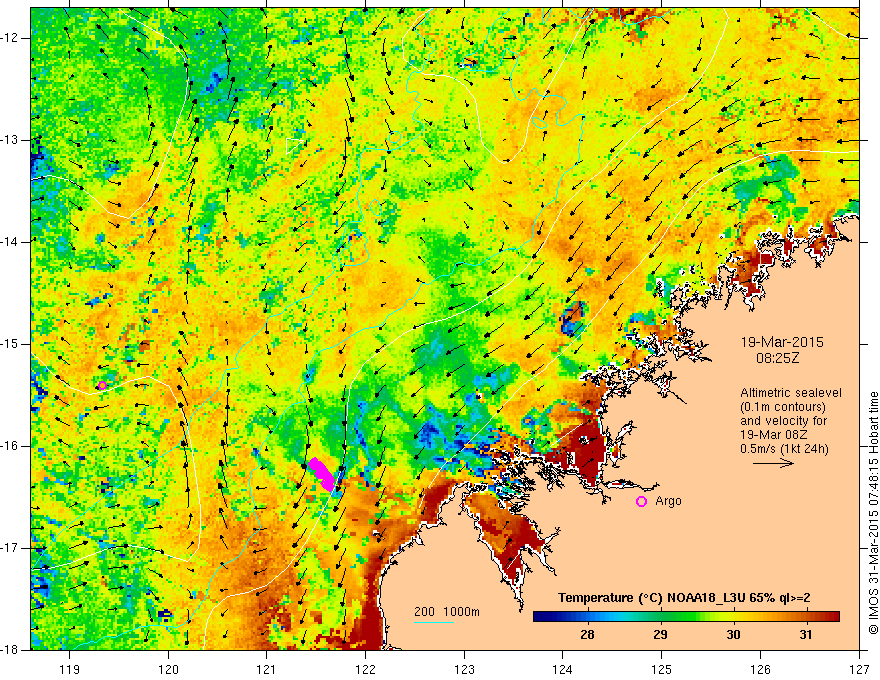The height and width of the screenshot is (680, 880).
Task: Click longitude axis label '125'
Action: [x=662, y=669]
